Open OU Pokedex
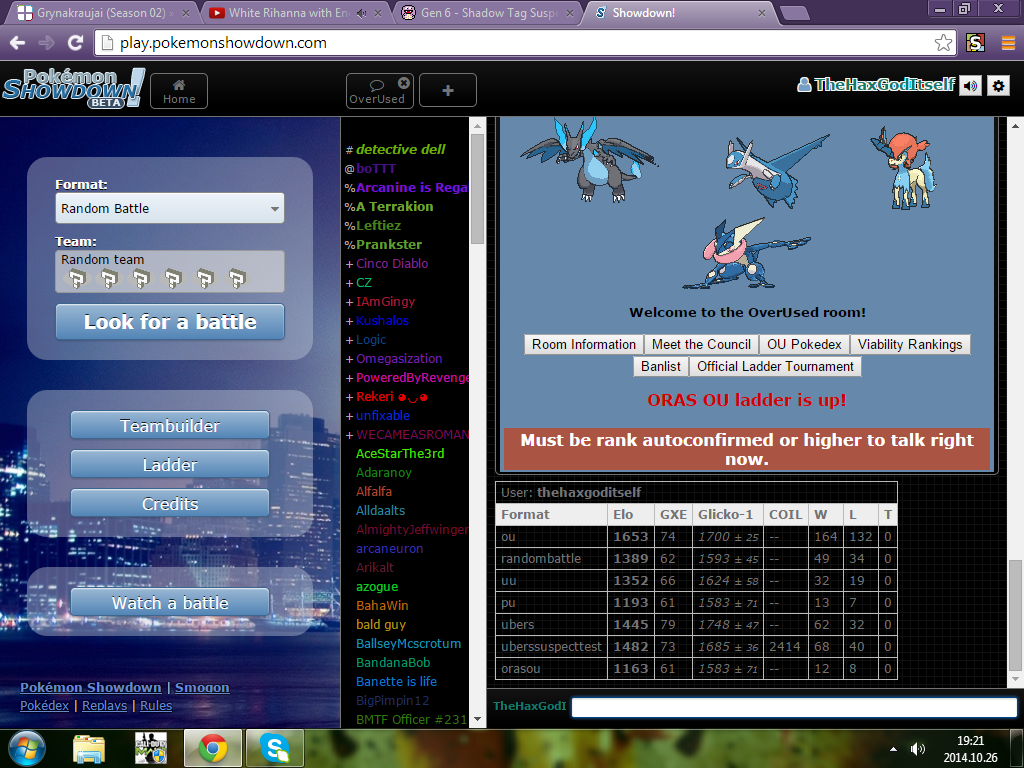1024x768 pixels. coord(804,344)
